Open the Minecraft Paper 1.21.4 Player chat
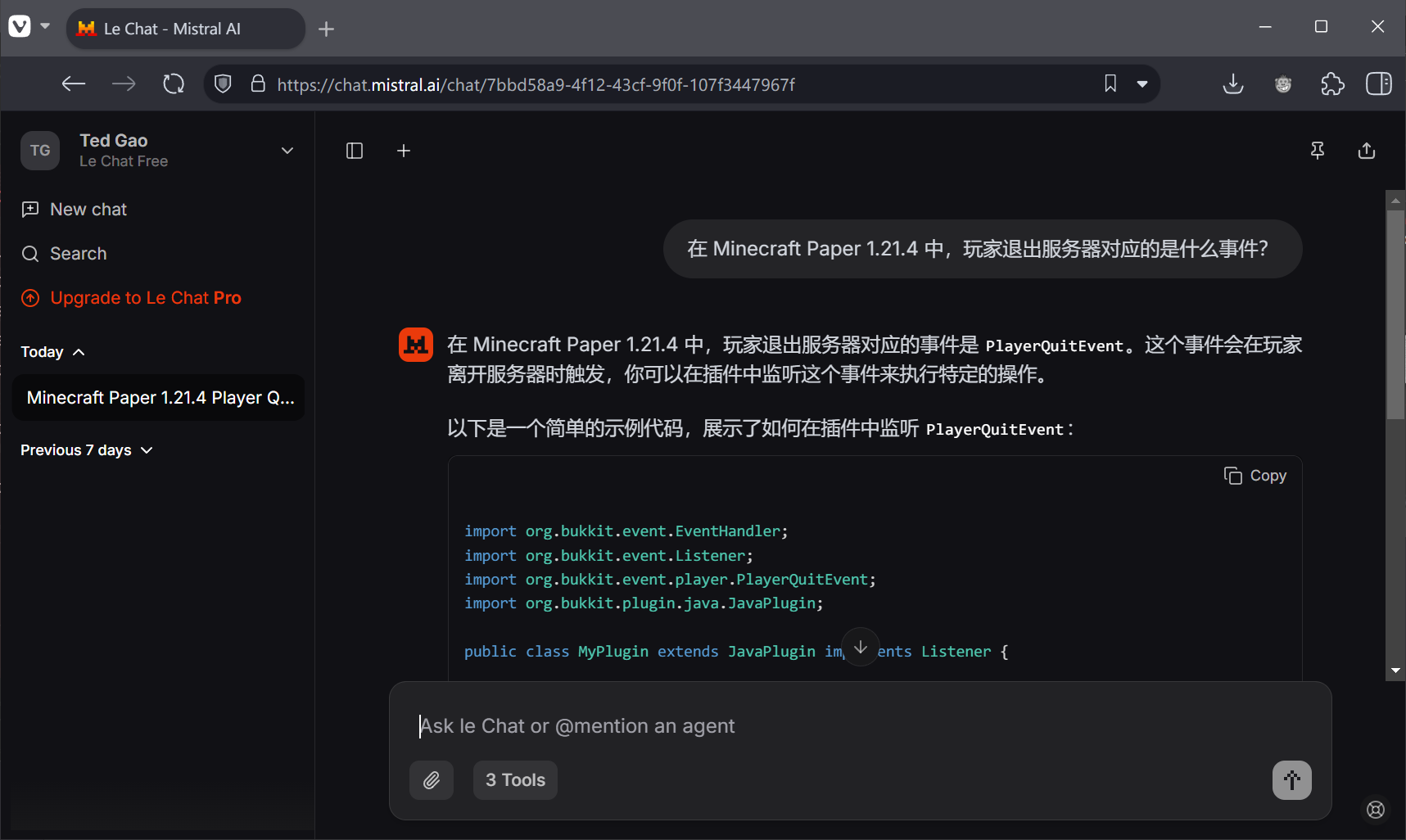 pyautogui.click(x=160, y=398)
